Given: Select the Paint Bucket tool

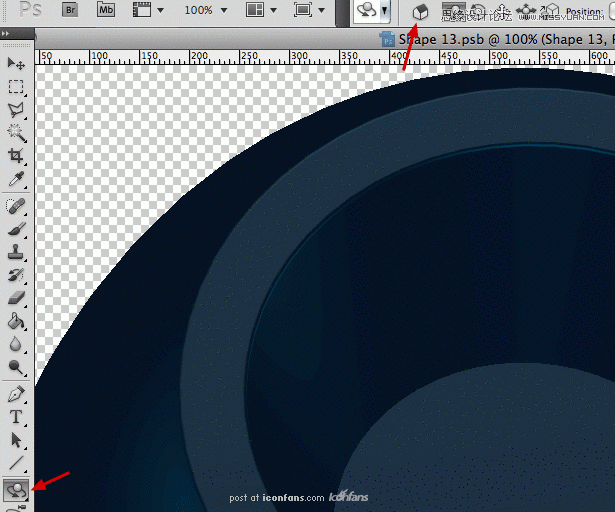Looking at the screenshot, I should pos(16,321).
